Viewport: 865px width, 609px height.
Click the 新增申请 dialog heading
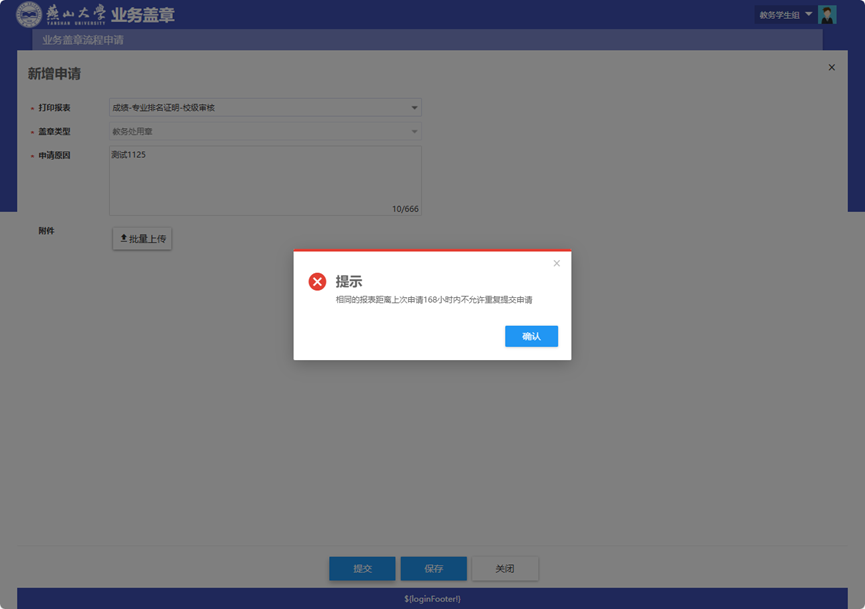coord(54,74)
